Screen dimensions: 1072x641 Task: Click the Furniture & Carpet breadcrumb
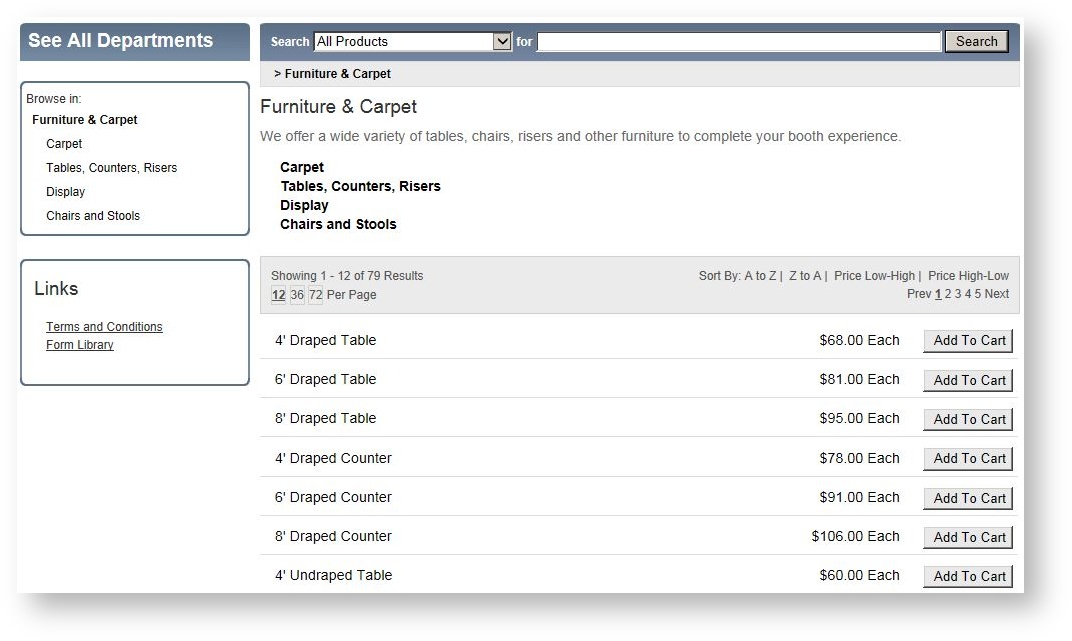tap(336, 73)
